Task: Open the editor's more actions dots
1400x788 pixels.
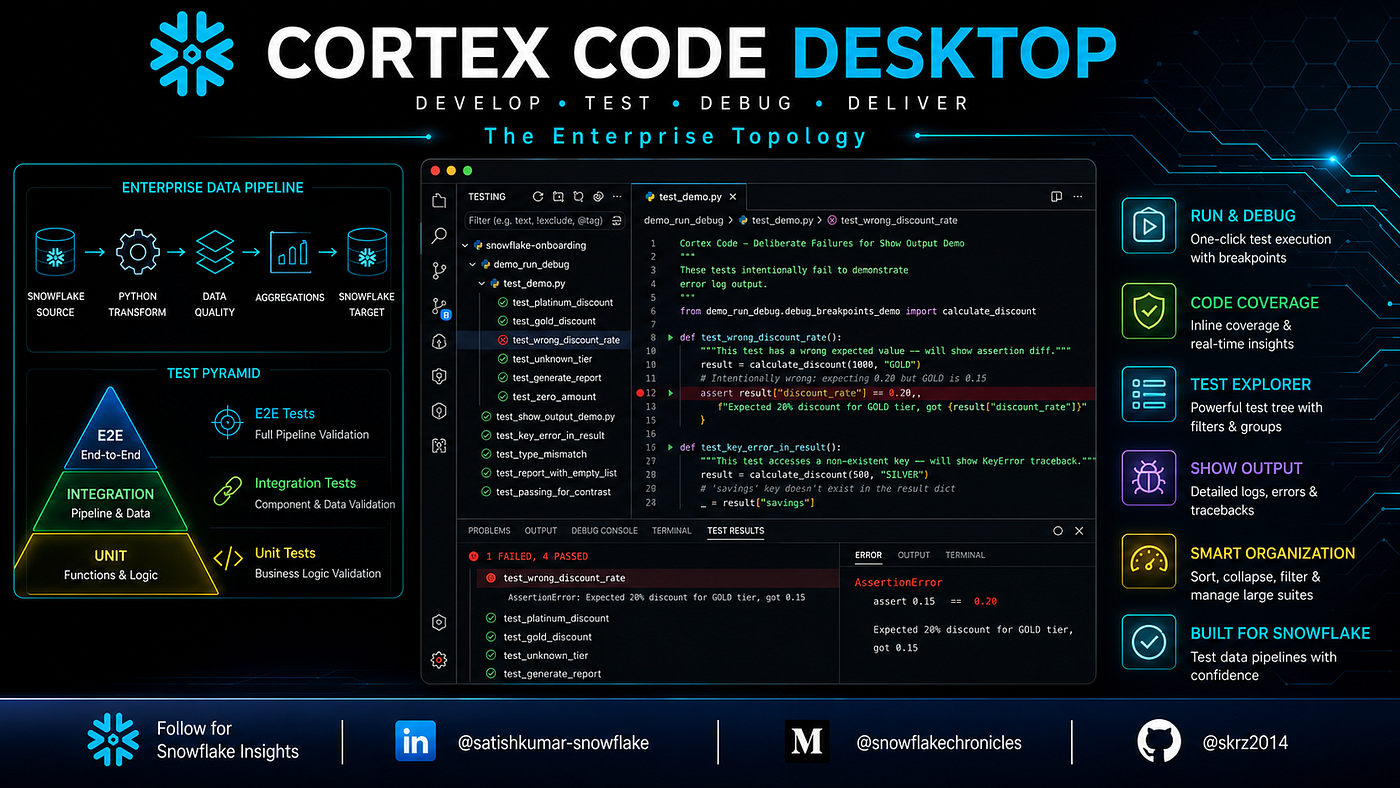Action: pos(1079,197)
